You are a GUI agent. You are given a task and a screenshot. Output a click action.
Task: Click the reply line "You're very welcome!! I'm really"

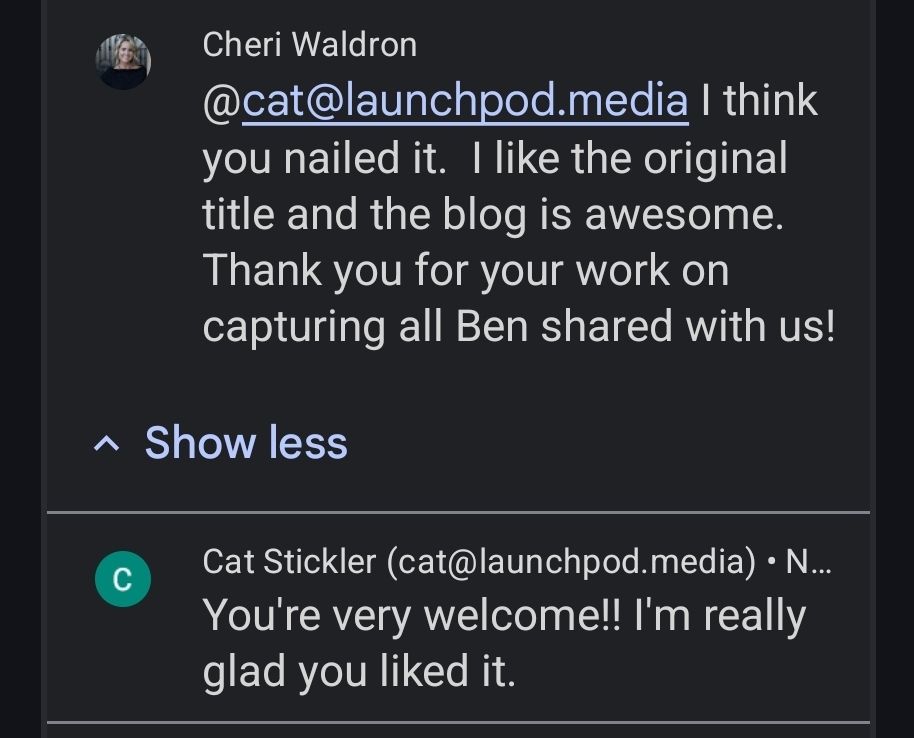pyautogui.click(x=503, y=615)
